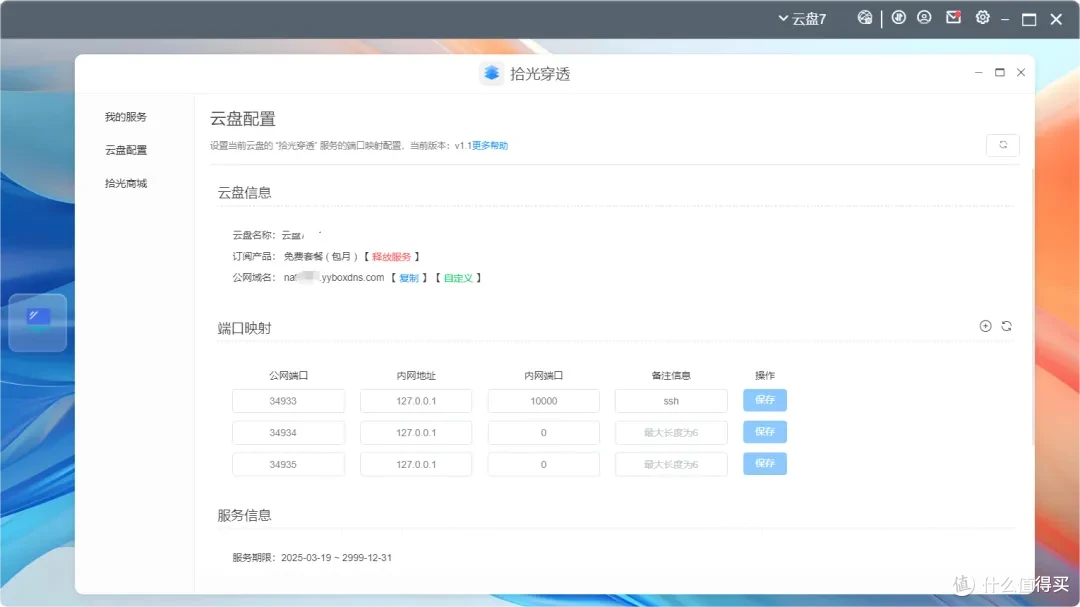
Task: Refresh the 端口映射 list
Action: [1006, 326]
